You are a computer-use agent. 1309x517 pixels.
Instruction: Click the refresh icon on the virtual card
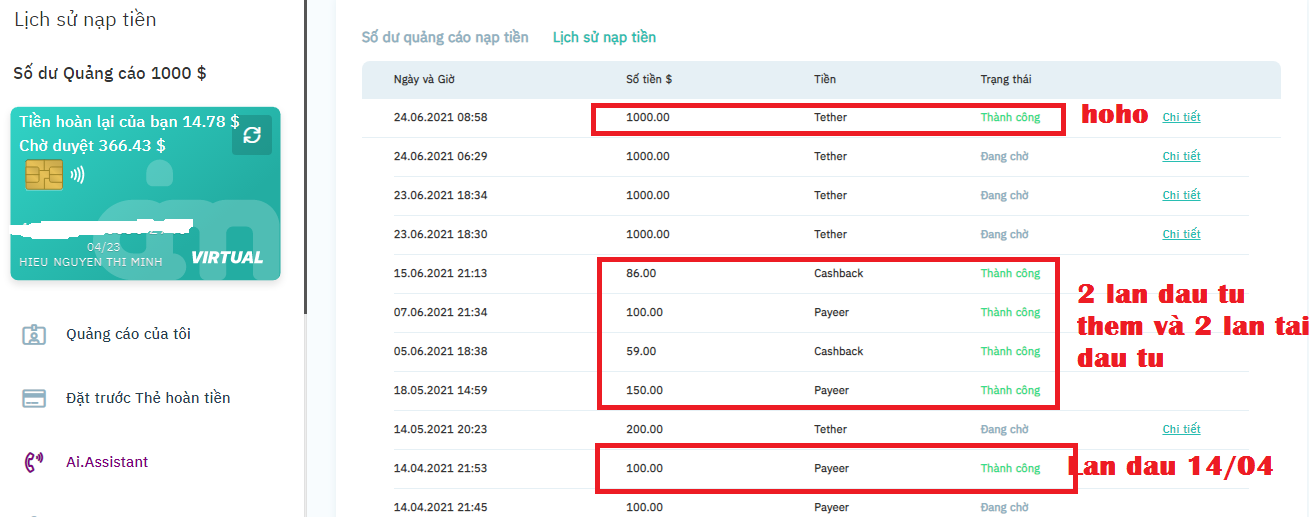pos(252,135)
